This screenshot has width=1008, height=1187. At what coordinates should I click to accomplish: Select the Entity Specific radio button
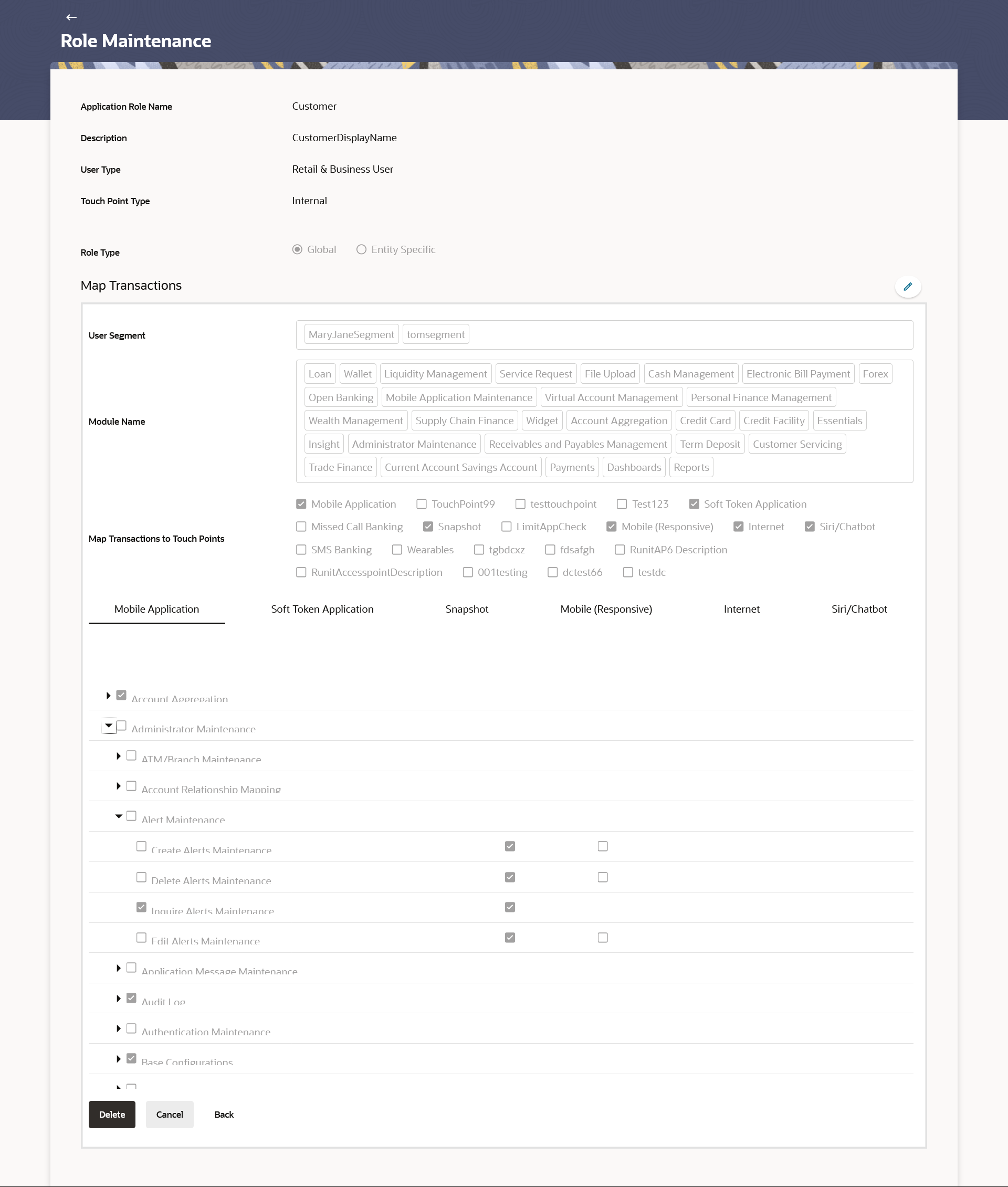361,249
